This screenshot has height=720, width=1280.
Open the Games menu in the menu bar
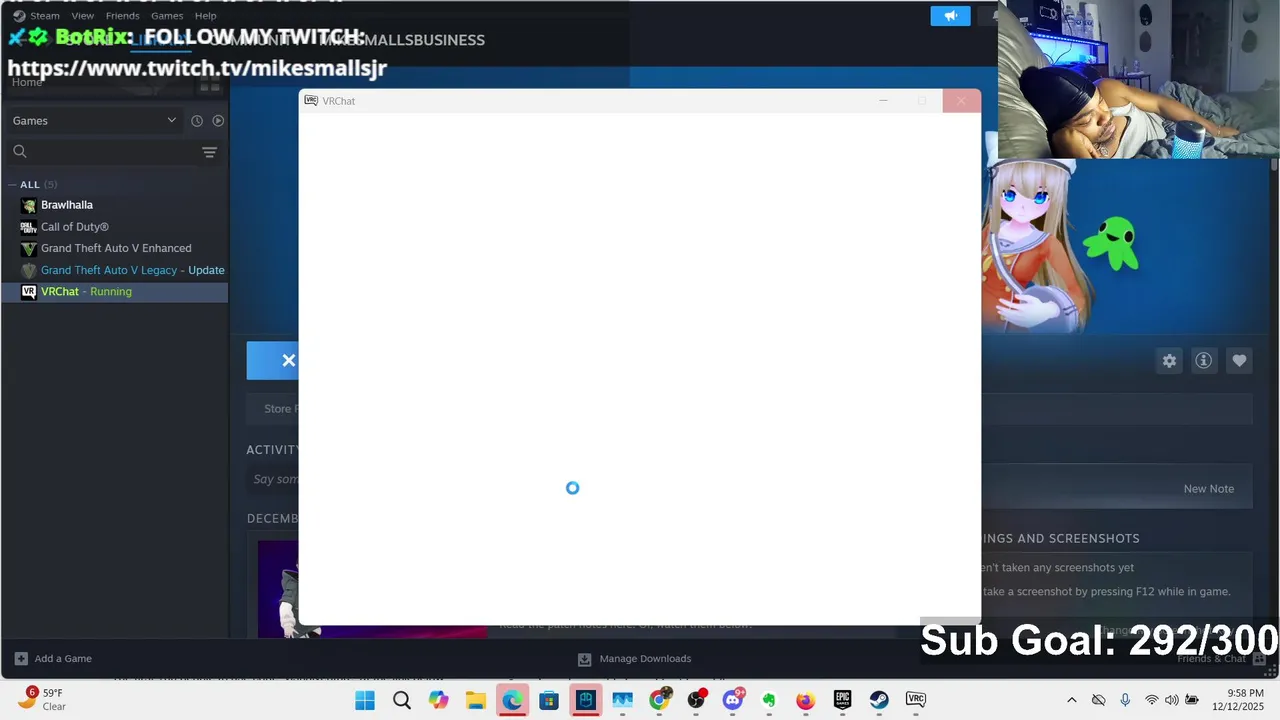[x=167, y=16]
